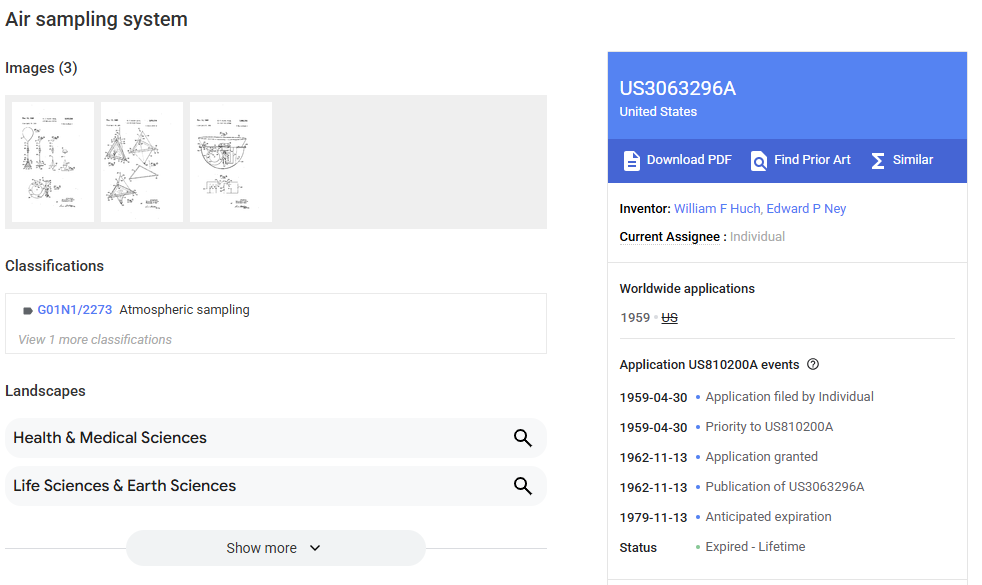Click the 'Application filed by Individual' event
982x585 pixels.
789,396
